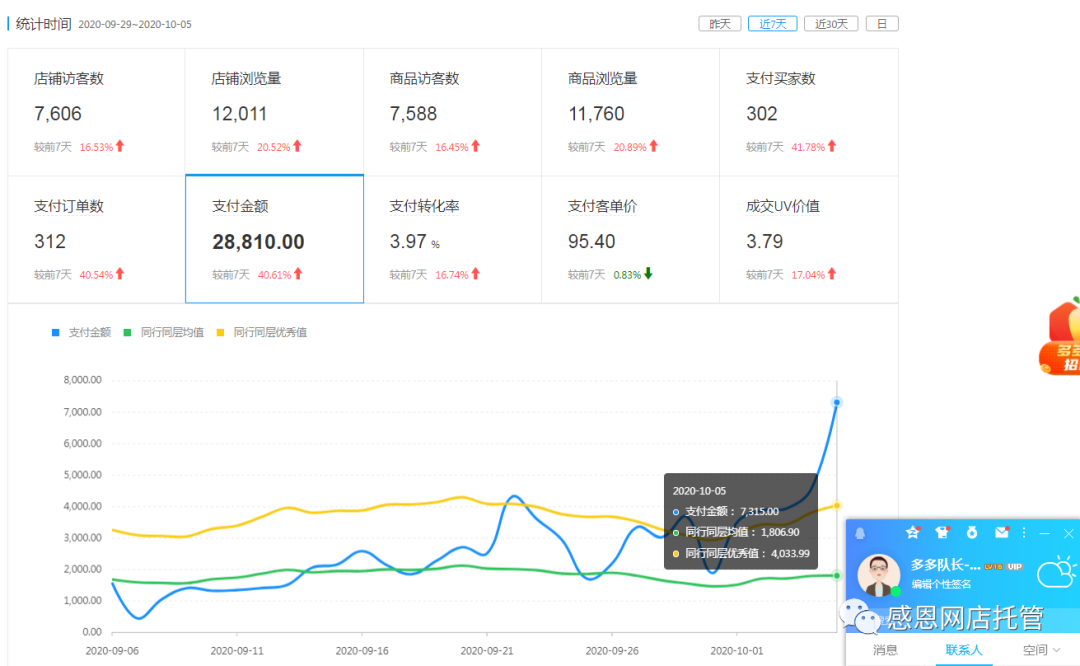Viewport: 1080px width, 666px height.
Task: Click the red up arrow beside 16.53%
Action: click(x=120, y=146)
